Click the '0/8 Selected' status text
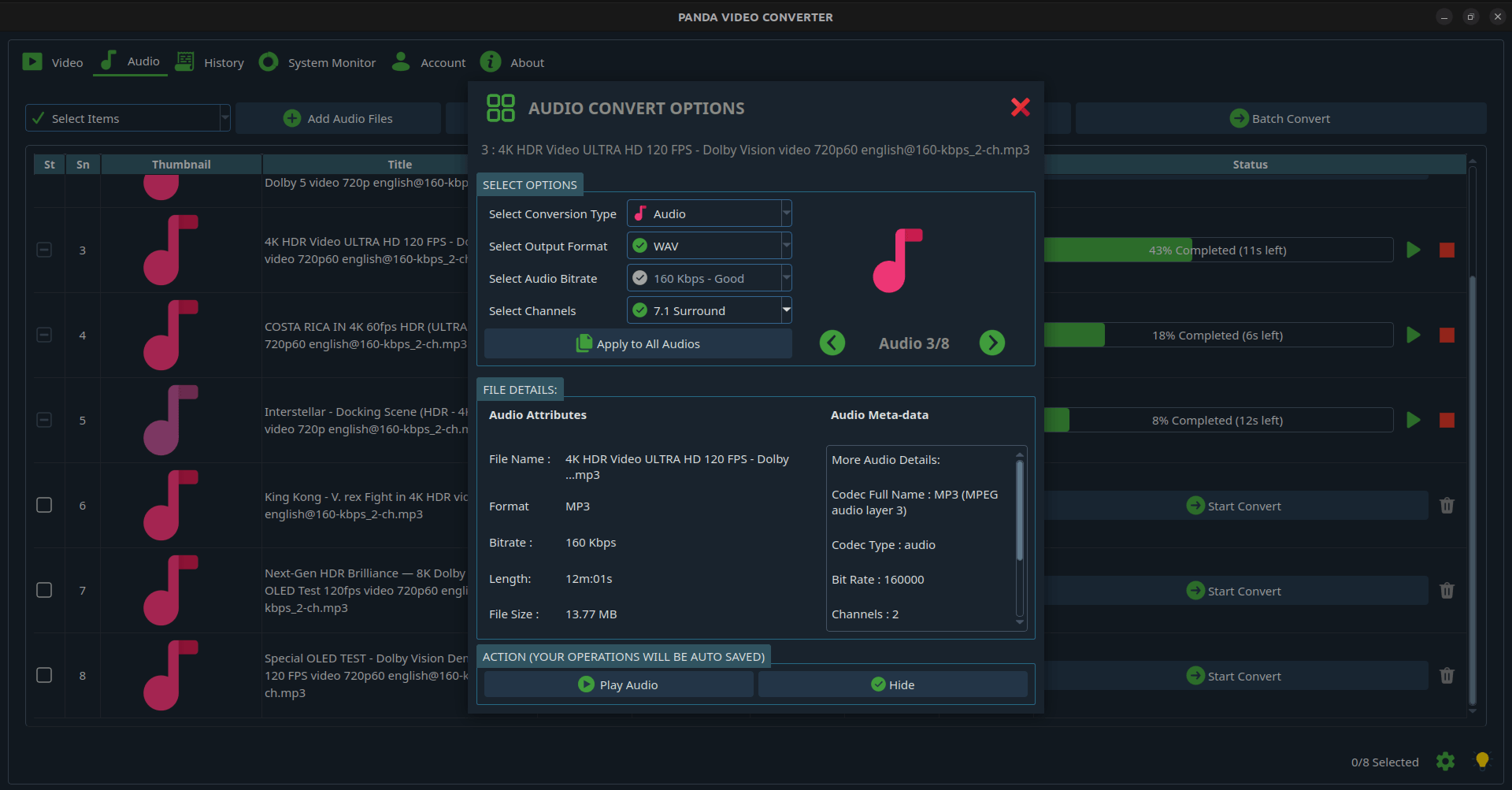The image size is (1512, 790). click(x=1384, y=762)
